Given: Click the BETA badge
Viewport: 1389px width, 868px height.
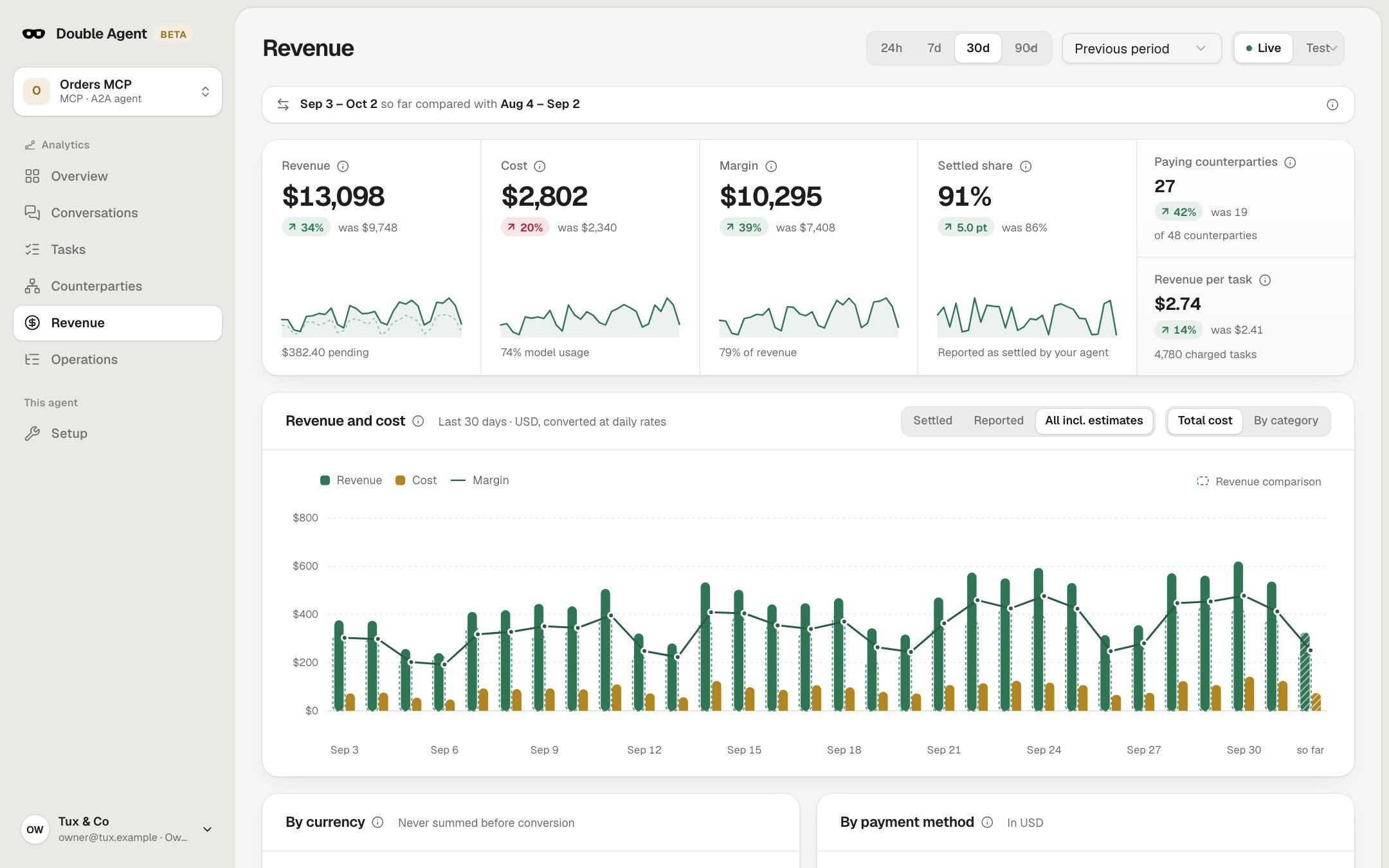Looking at the screenshot, I should [x=173, y=34].
